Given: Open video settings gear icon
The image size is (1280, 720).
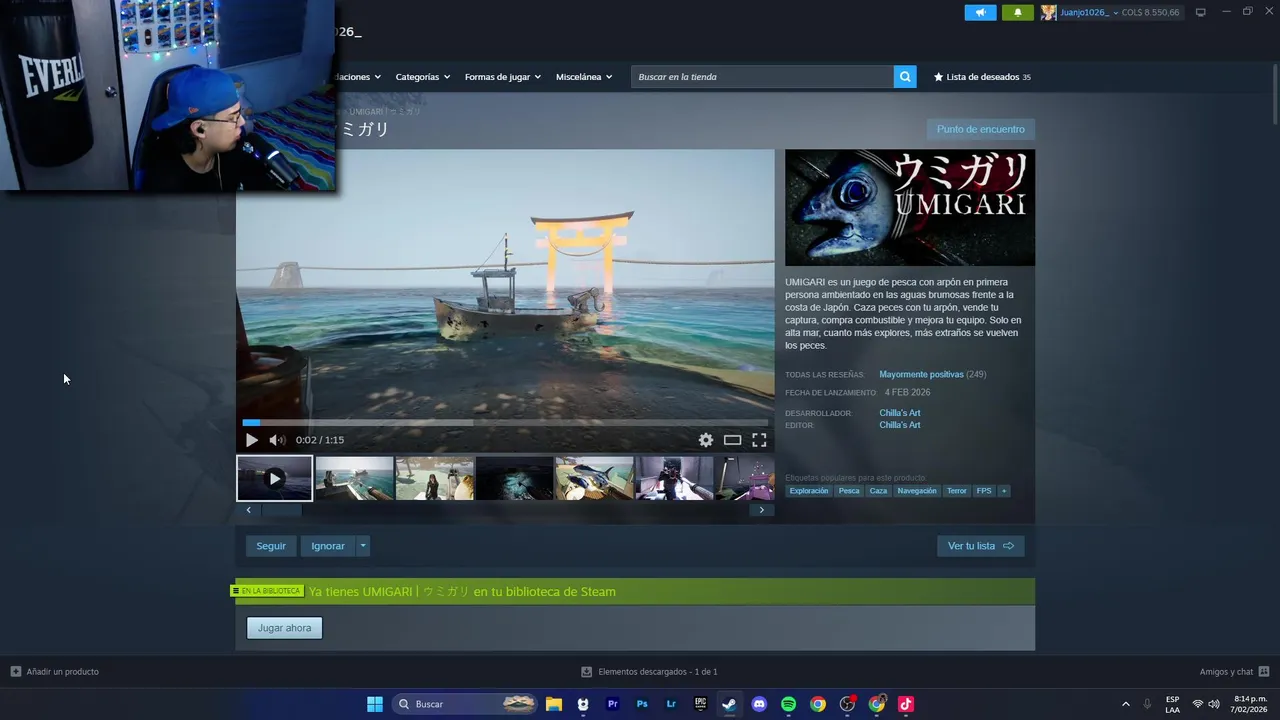Looking at the screenshot, I should [706, 440].
